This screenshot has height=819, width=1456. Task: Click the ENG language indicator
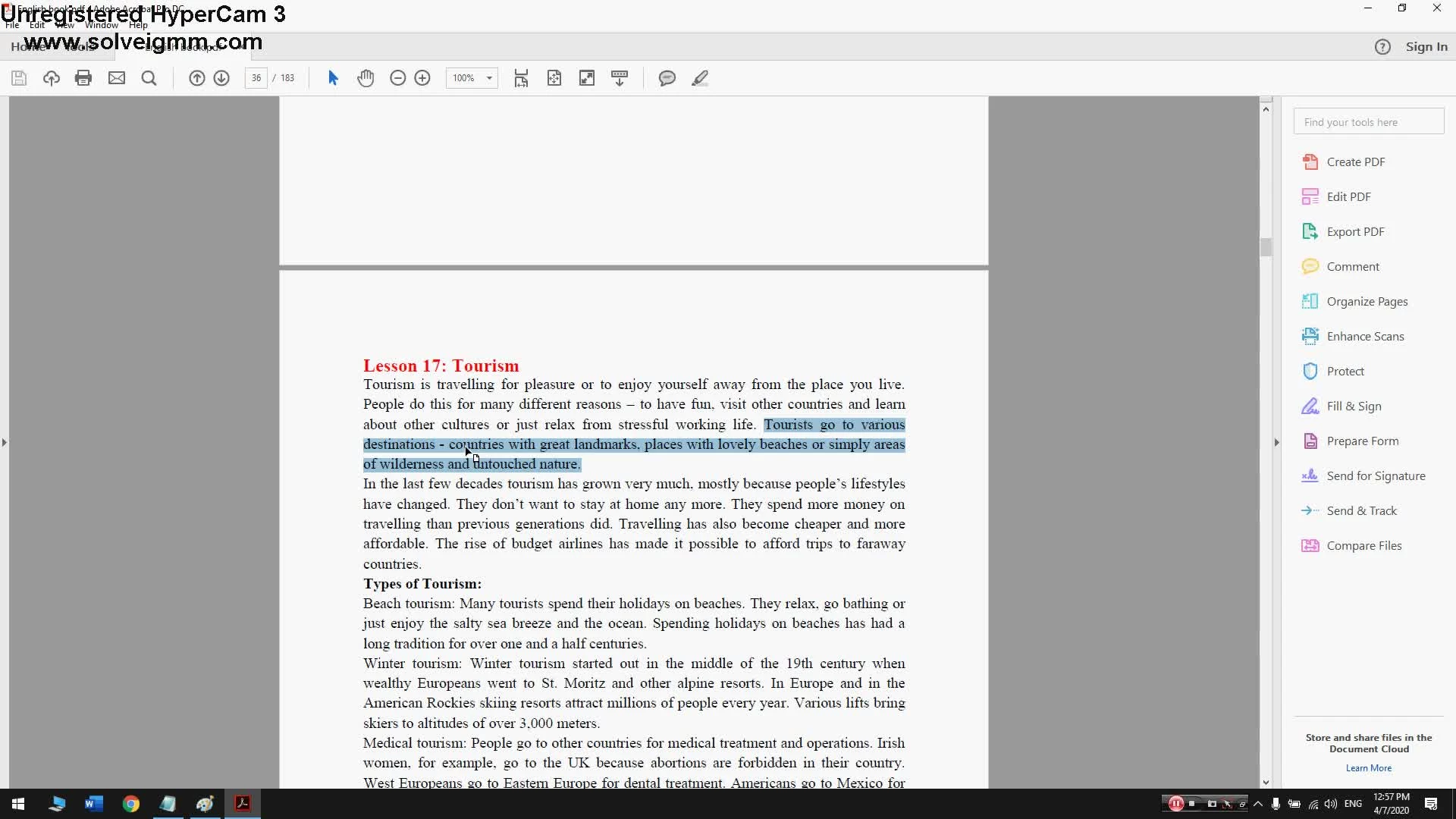[x=1353, y=804]
